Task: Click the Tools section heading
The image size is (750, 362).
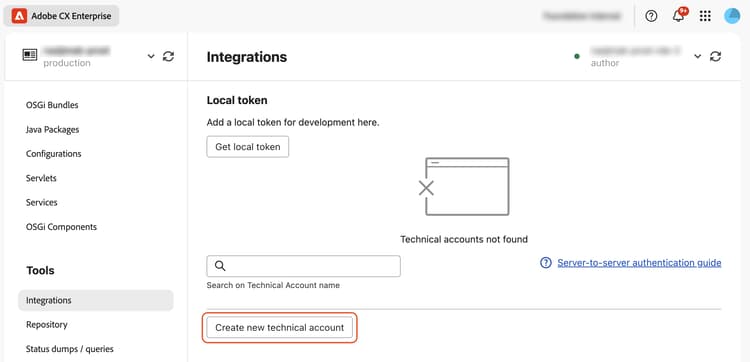Action: (x=40, y=271)
